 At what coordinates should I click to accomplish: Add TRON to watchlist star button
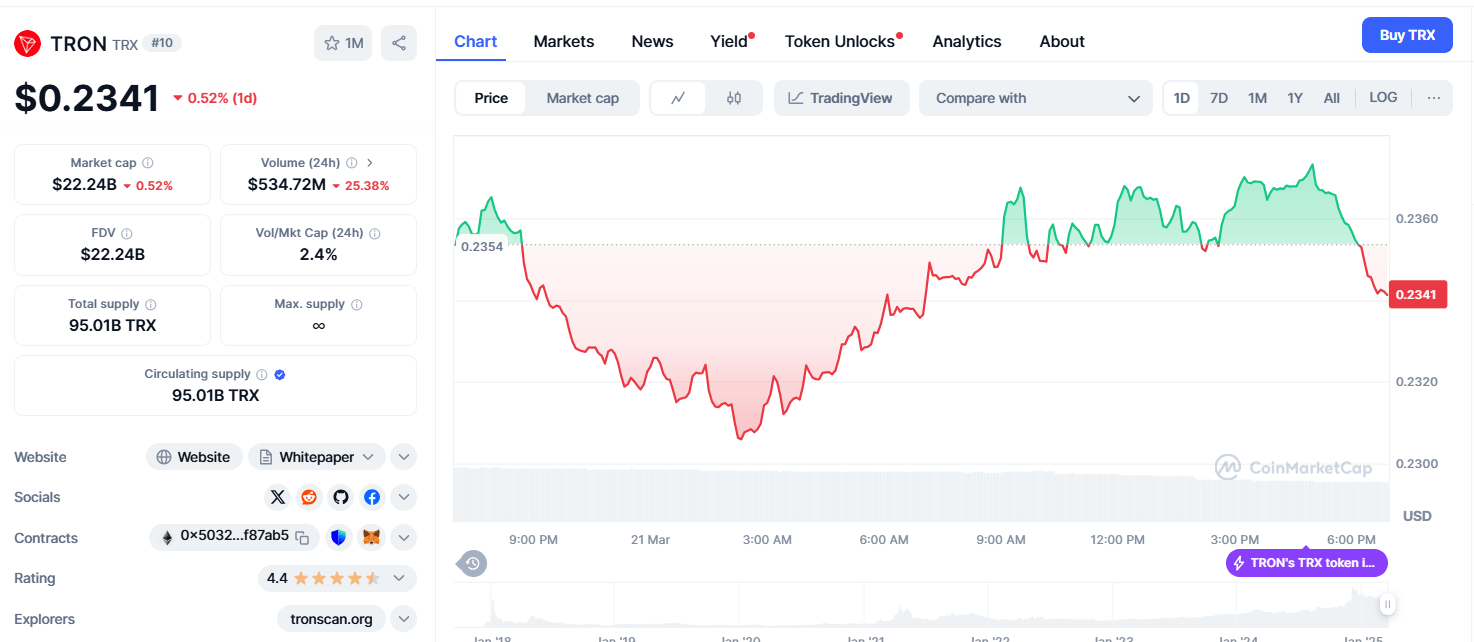point(343,43)
